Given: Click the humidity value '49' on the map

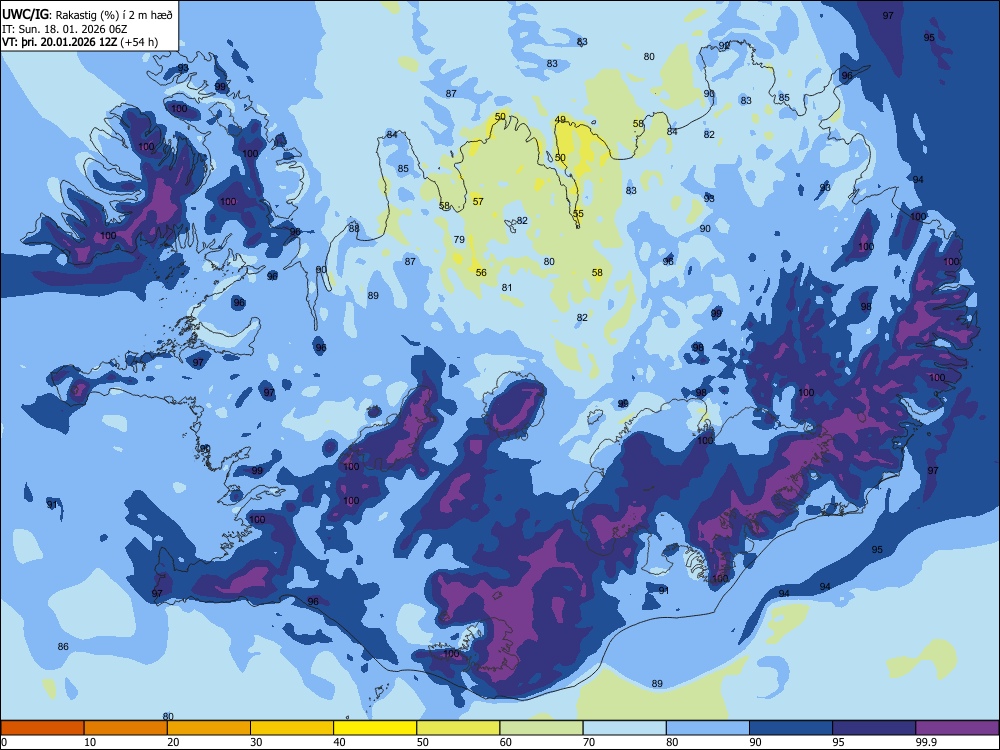Looking at the screenshot, I should (560, 120).
